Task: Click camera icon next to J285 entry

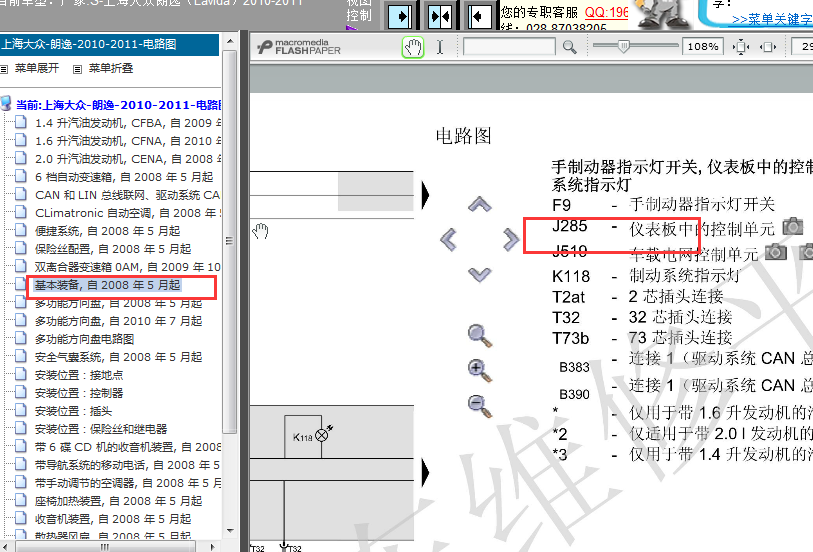Action: pos(793,226)
